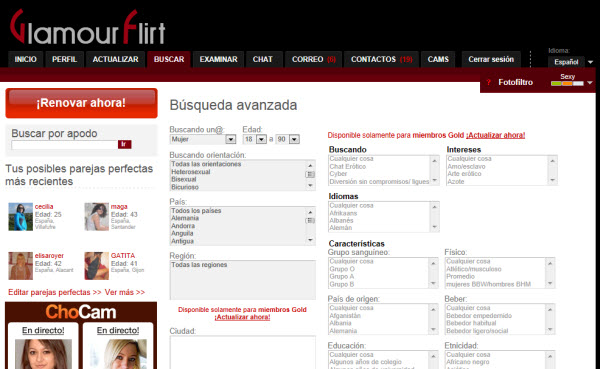Viewport: 600px width, 369px height.
Task: Open the Buscando un@ Mujer dropdown
Action: 203,139
